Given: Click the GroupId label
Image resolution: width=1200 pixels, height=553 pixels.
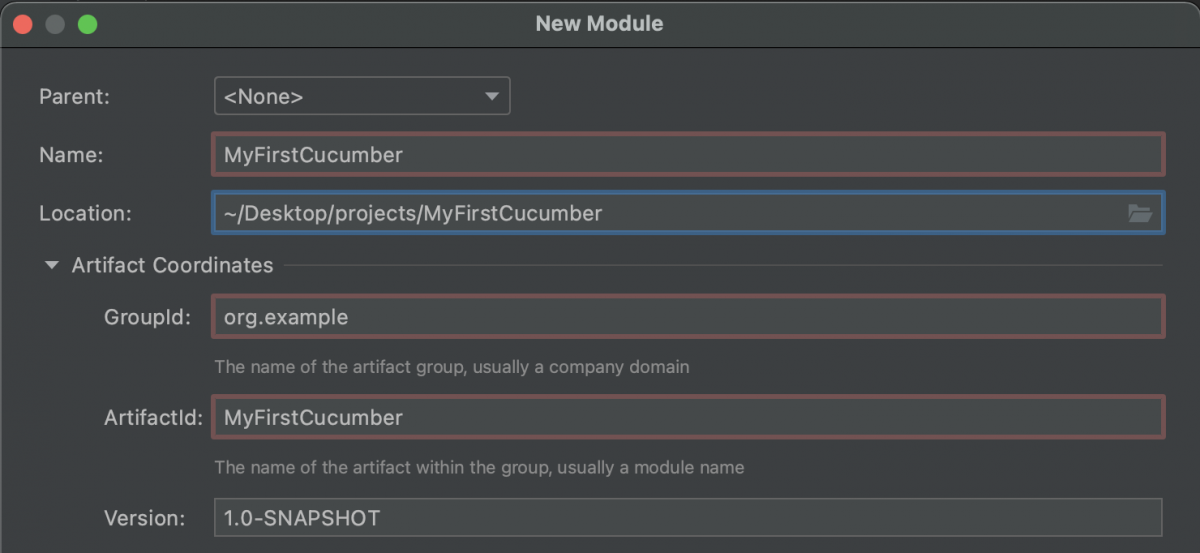Looking at the screenshot, I should pyautogui.click(x=147, y=317).
